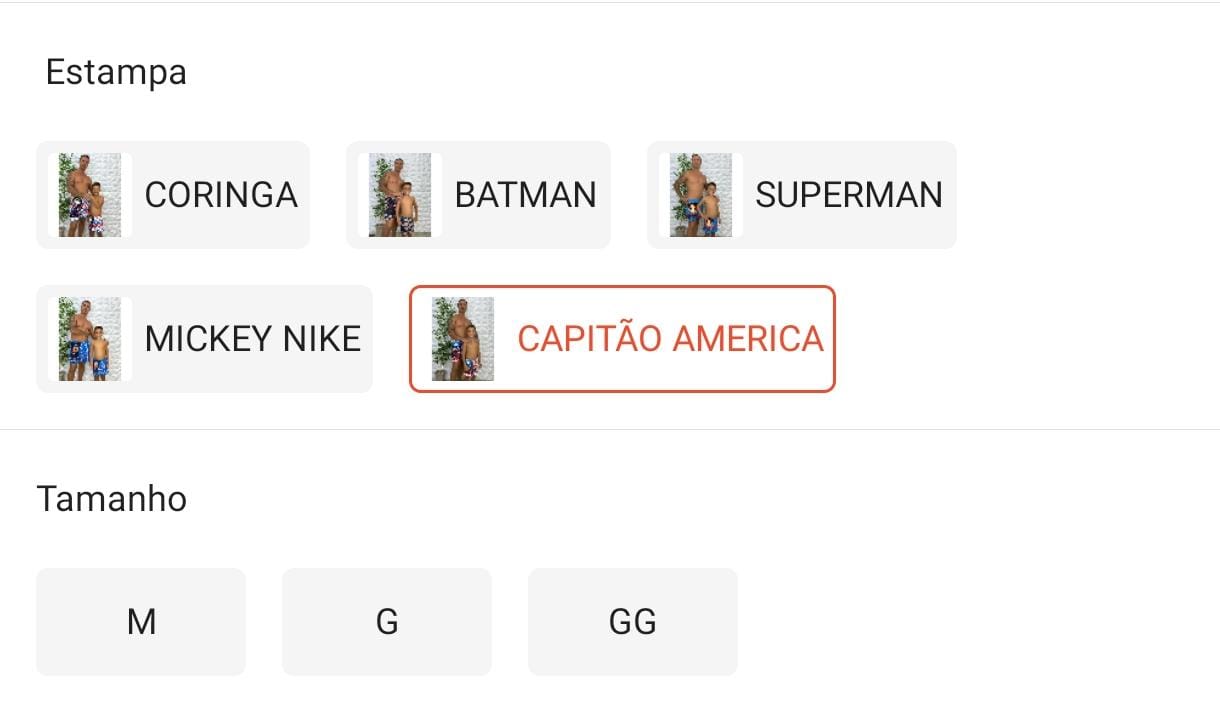
Task: Select the MICKEY NIKE text label
Action: point(252,339)
